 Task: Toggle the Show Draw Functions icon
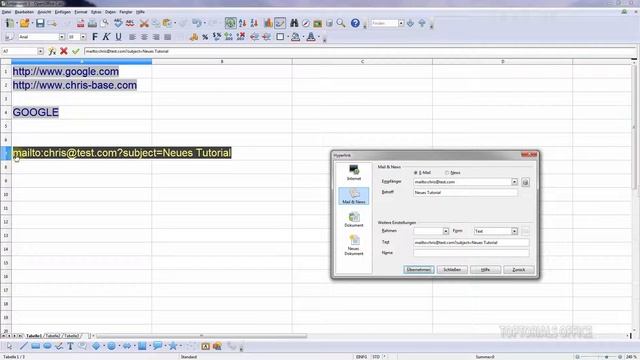pyautogui.click(x=280, y=23)
